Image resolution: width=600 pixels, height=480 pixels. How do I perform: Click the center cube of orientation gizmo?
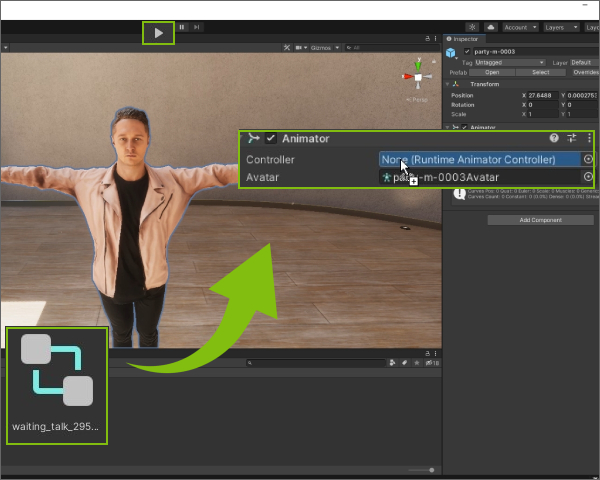click(418, 77)
